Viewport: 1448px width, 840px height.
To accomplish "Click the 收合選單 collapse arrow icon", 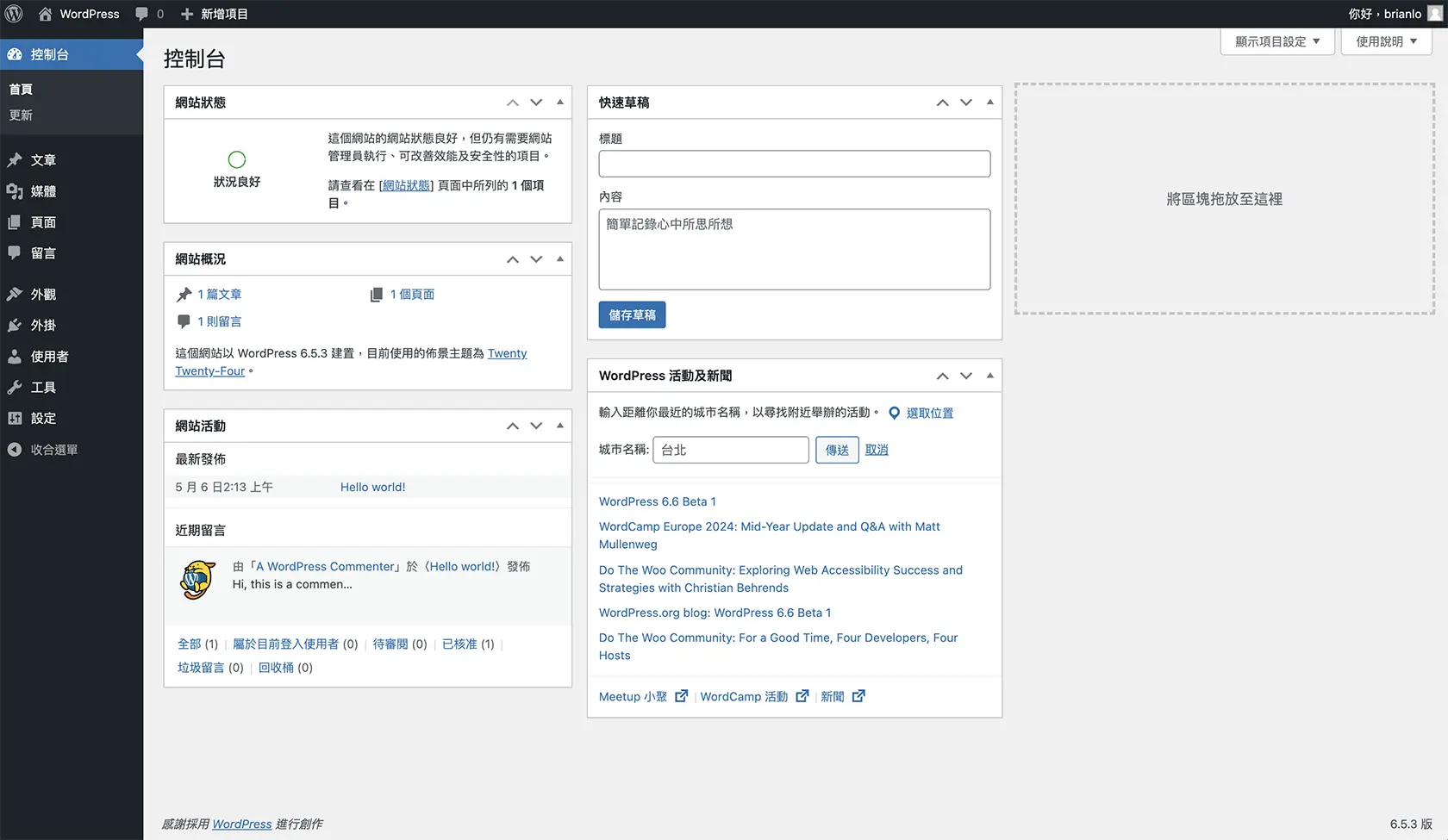I will [x=15, y=449].
